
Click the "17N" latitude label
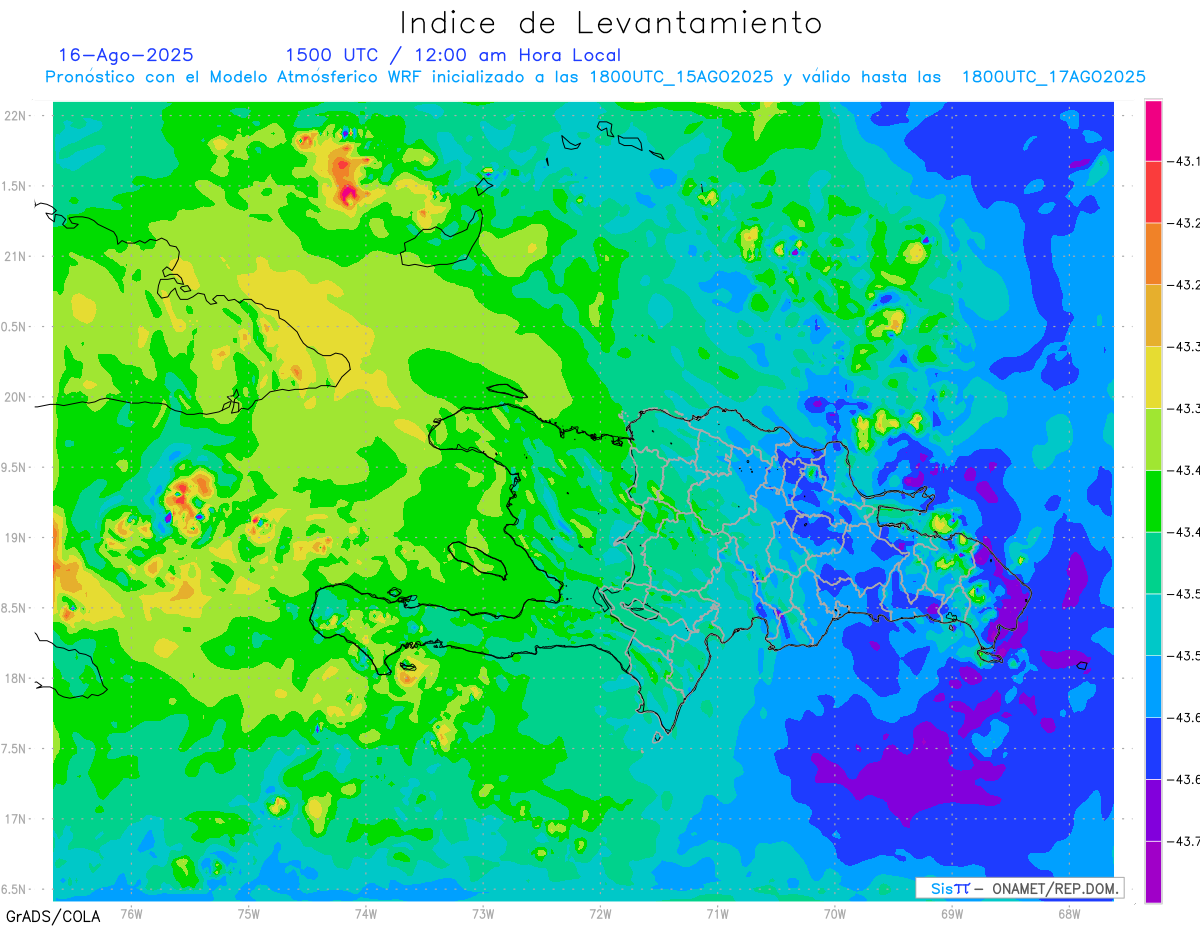tap(16, 819)
